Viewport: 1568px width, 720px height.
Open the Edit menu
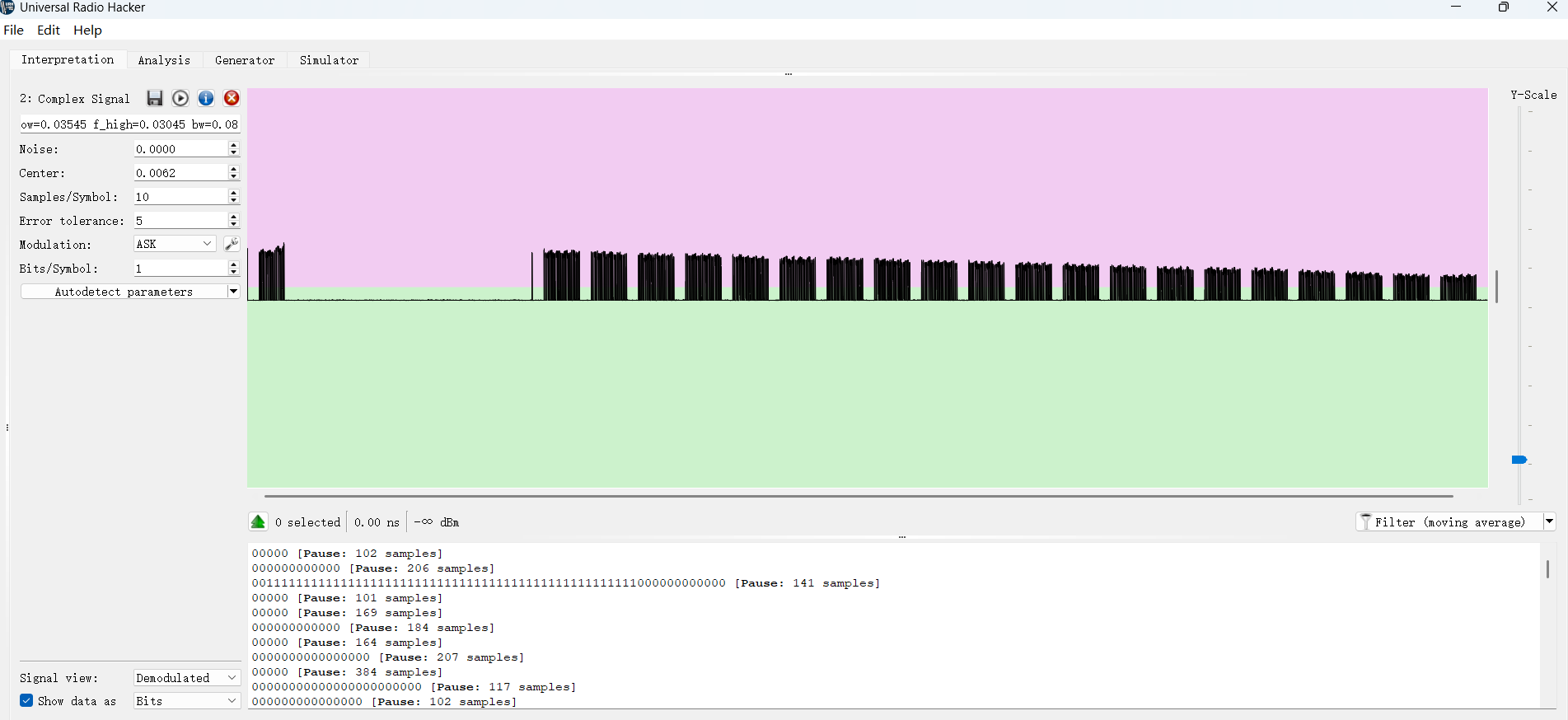pos(49,30)
